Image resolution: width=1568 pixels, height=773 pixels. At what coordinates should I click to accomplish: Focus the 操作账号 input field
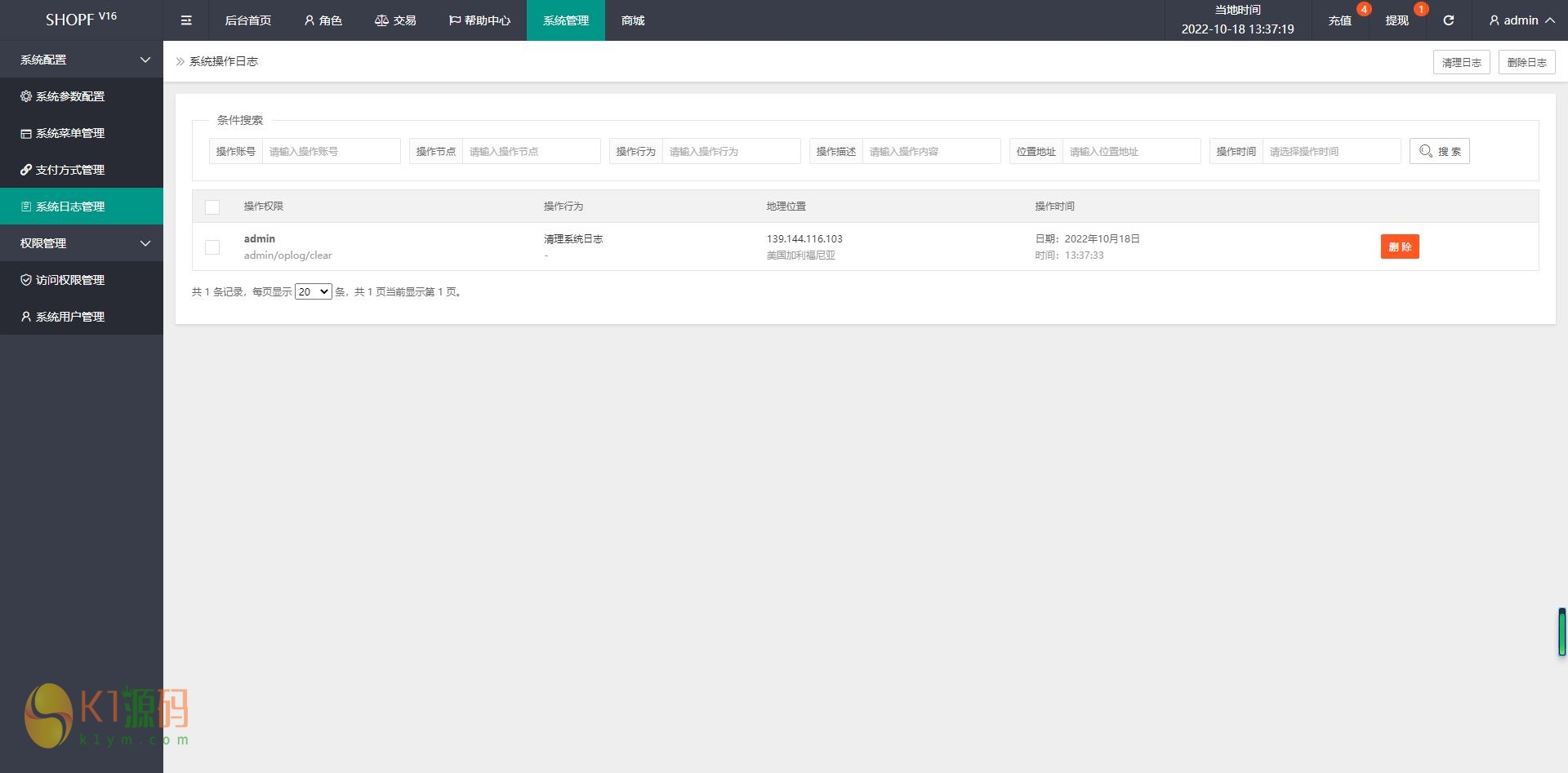click(332, 151)
